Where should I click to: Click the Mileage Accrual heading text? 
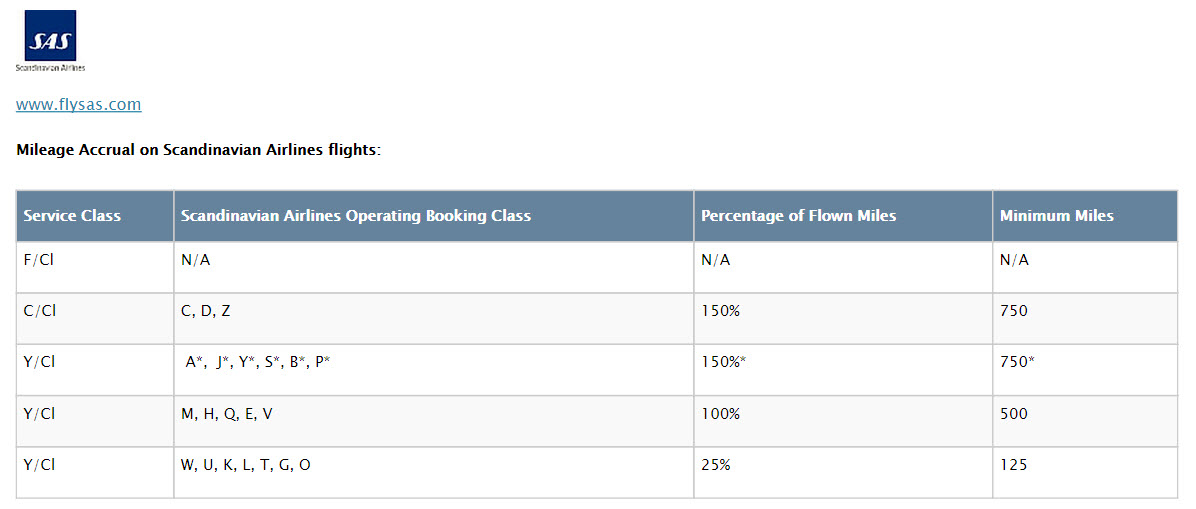tap(198, 151)
